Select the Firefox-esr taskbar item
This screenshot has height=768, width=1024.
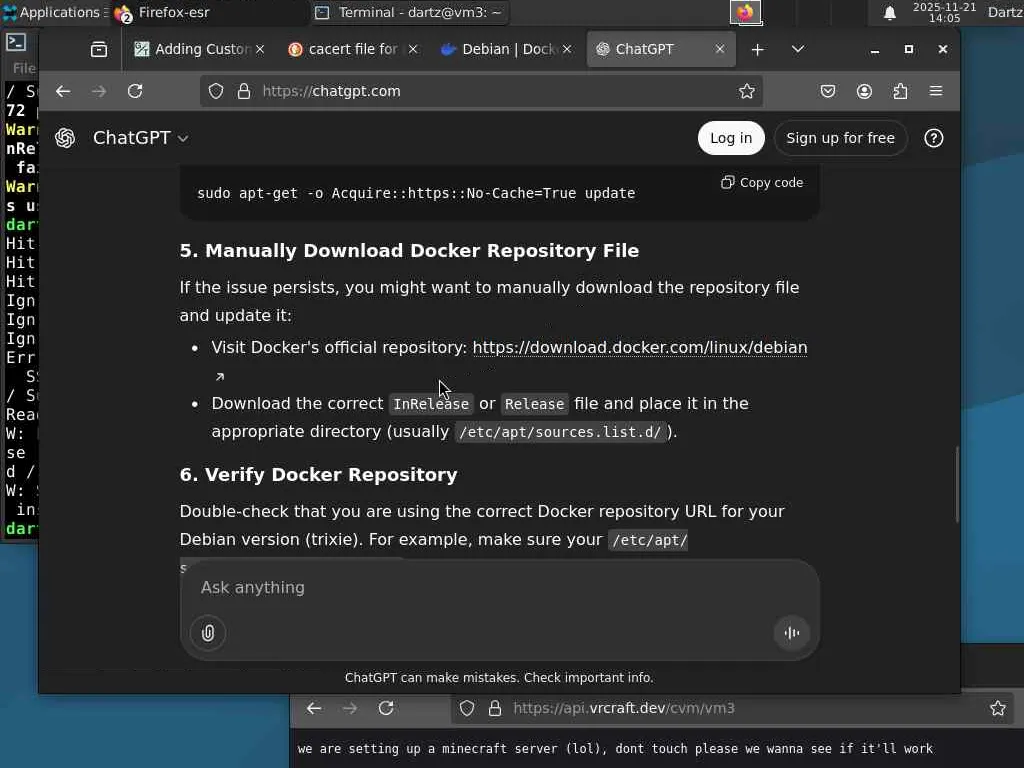point(209,12)
